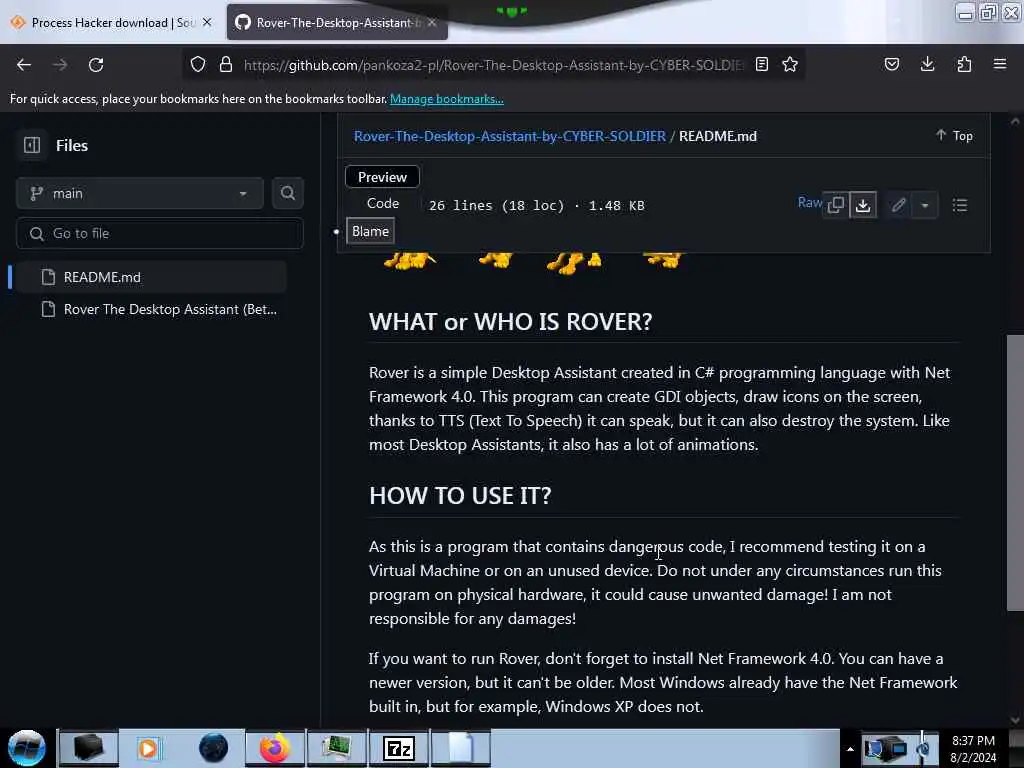
Task: Show hidden tray icons arrow
Action: [x=850, y=749]
